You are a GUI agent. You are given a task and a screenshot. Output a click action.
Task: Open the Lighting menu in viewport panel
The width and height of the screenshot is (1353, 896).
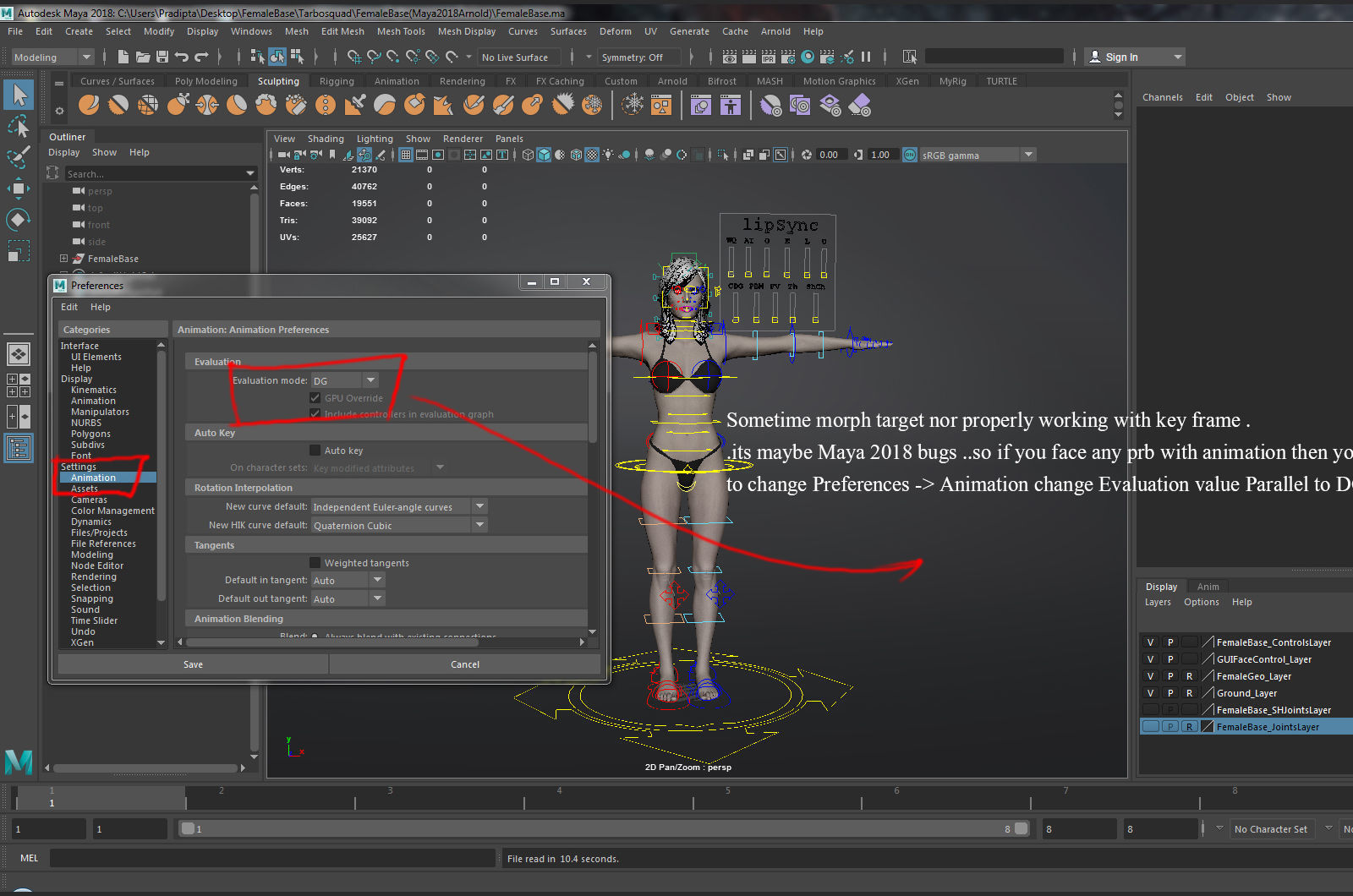[375, 139]
